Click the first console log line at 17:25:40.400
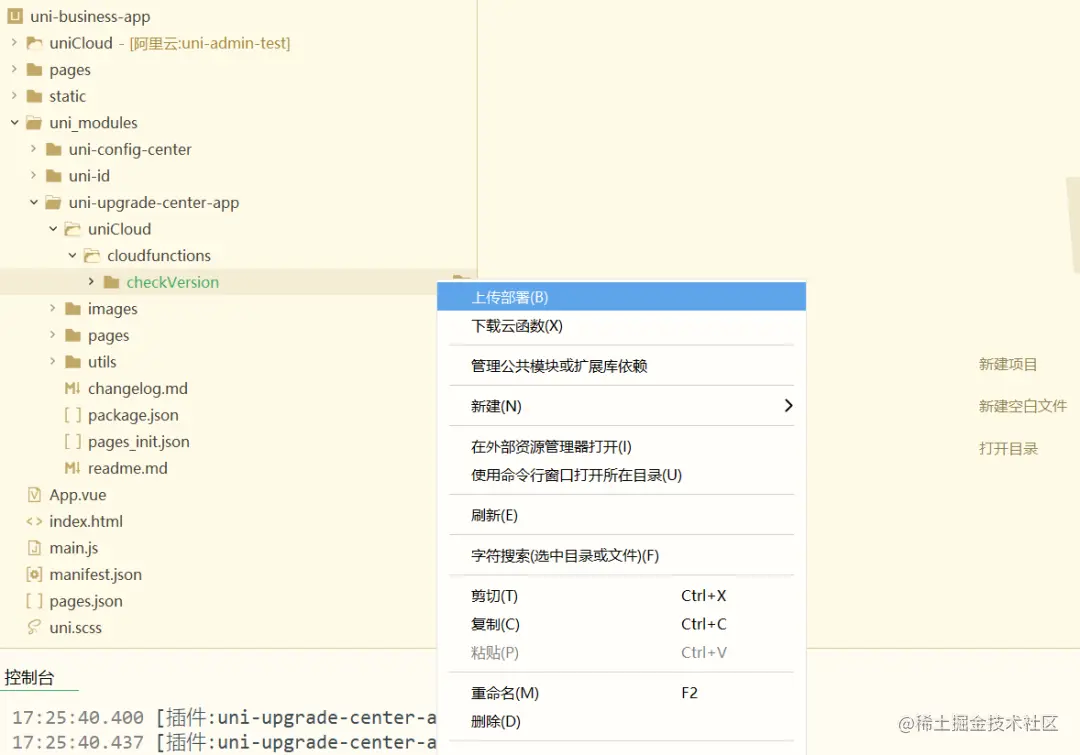Image resolution: width=1080 pixels, height=755 pixels. point(224,718)
